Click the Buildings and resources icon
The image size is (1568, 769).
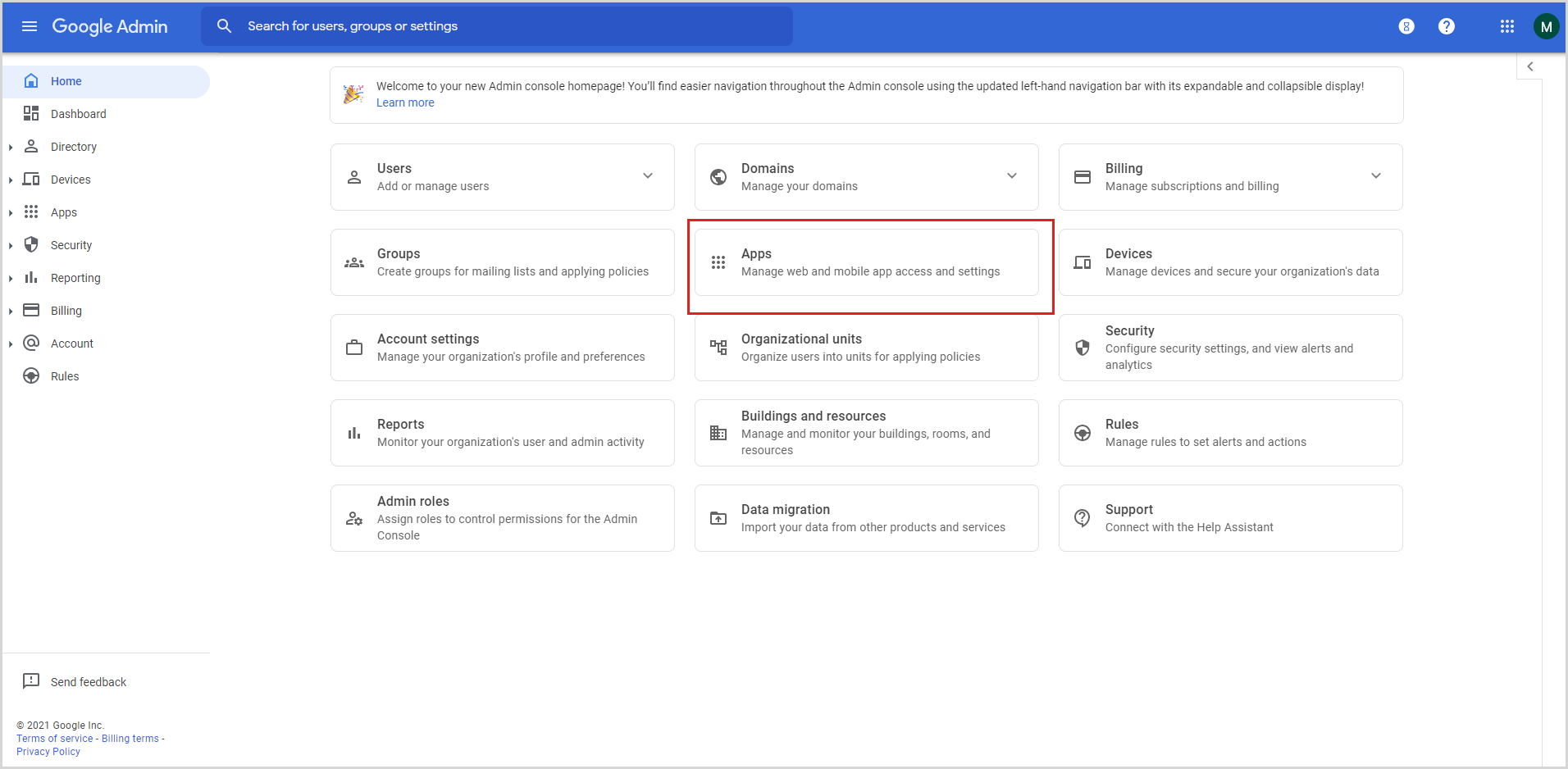pyautogui.click(x=718, y=432)
